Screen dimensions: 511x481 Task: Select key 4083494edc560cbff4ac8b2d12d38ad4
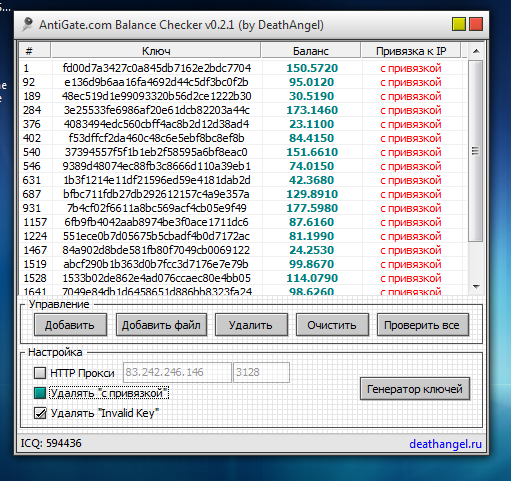pyautogui.click(x=156, y=124)
